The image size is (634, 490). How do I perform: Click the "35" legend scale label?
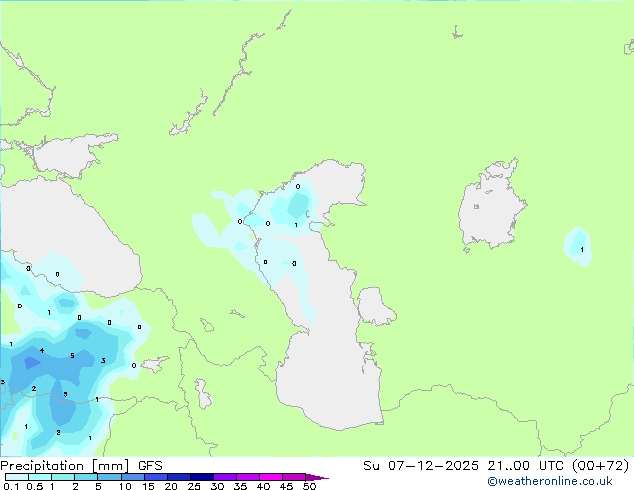240,486
